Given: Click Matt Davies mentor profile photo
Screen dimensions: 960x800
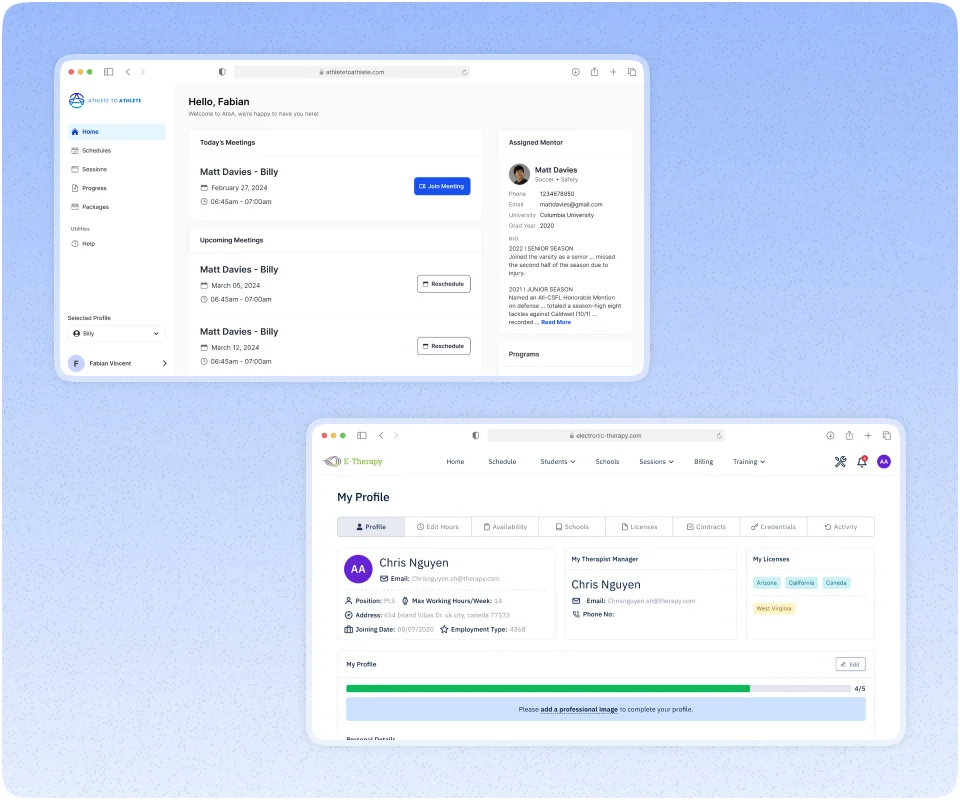Looking at the screenshot, I should point(519,174).
